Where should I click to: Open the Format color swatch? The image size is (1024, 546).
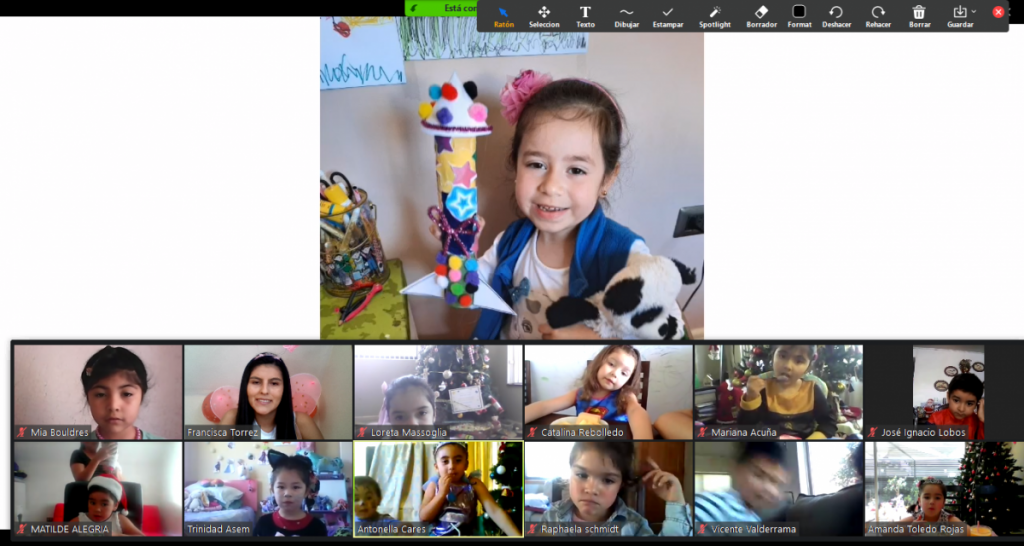(799, 12)
